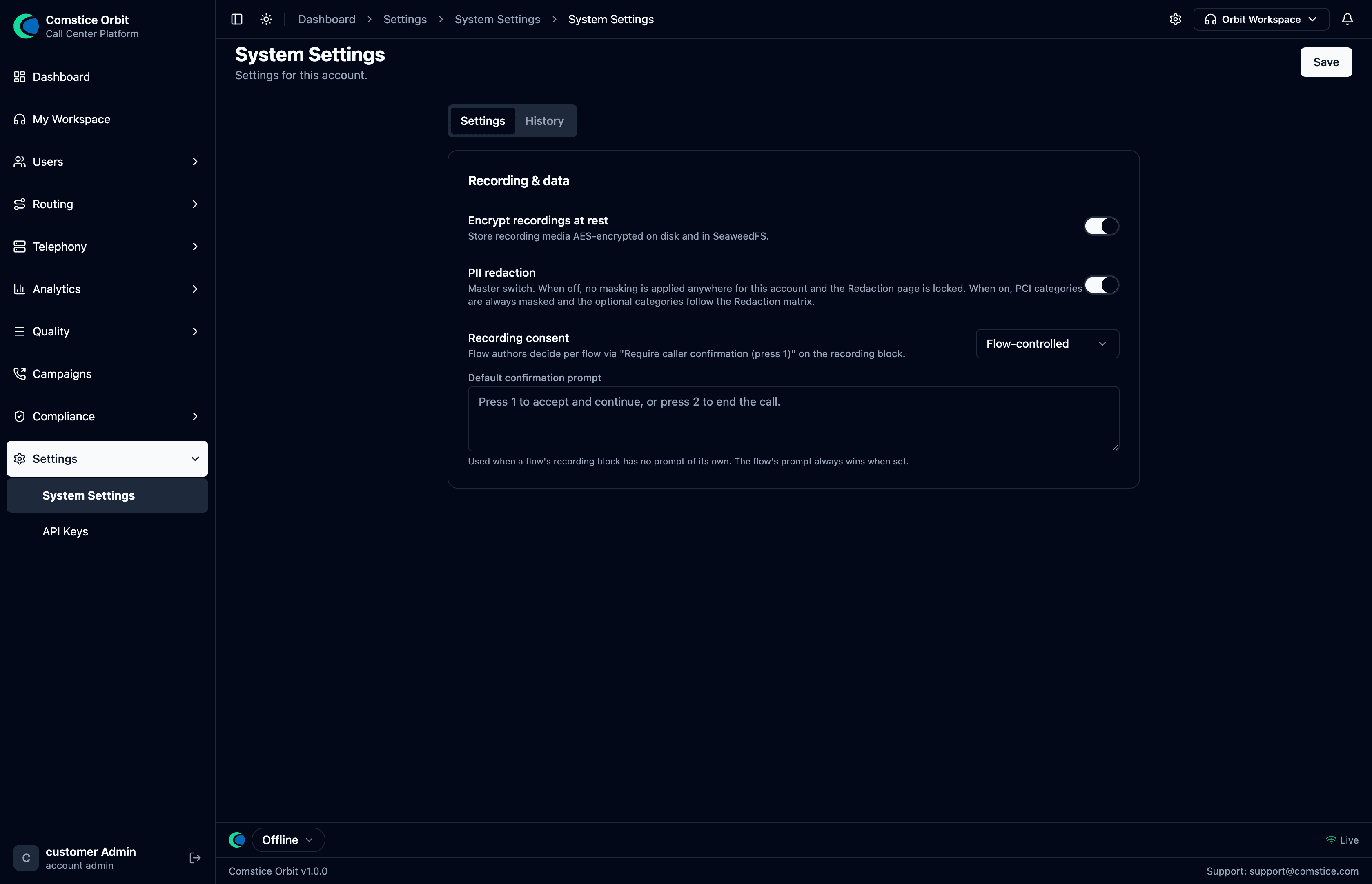Image resolution: width=1372 pixels, height=884 pixels.
Task: Click the Recording & data section heading
Action: pos(518,181)
